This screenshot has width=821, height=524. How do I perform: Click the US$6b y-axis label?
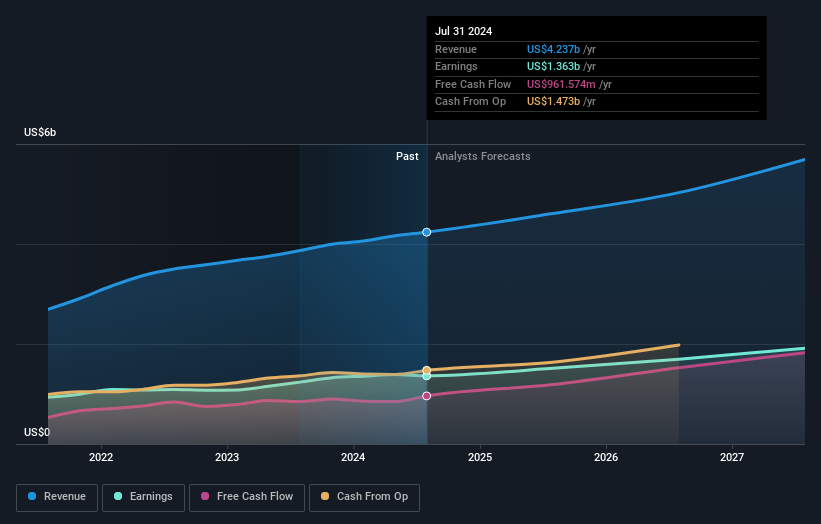pos(40,132)
